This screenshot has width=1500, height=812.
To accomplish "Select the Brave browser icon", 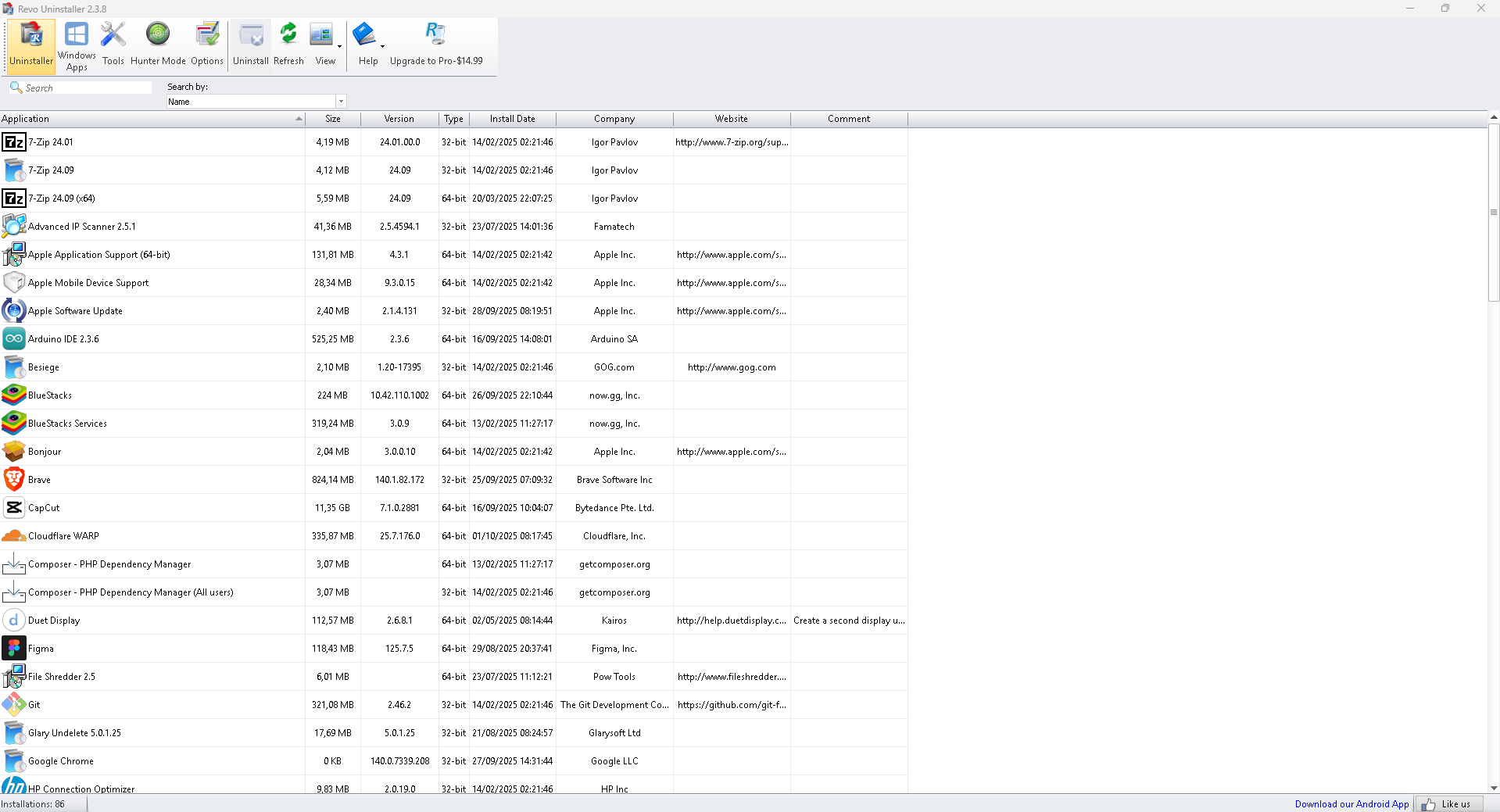I will click(x=14, y=480).
